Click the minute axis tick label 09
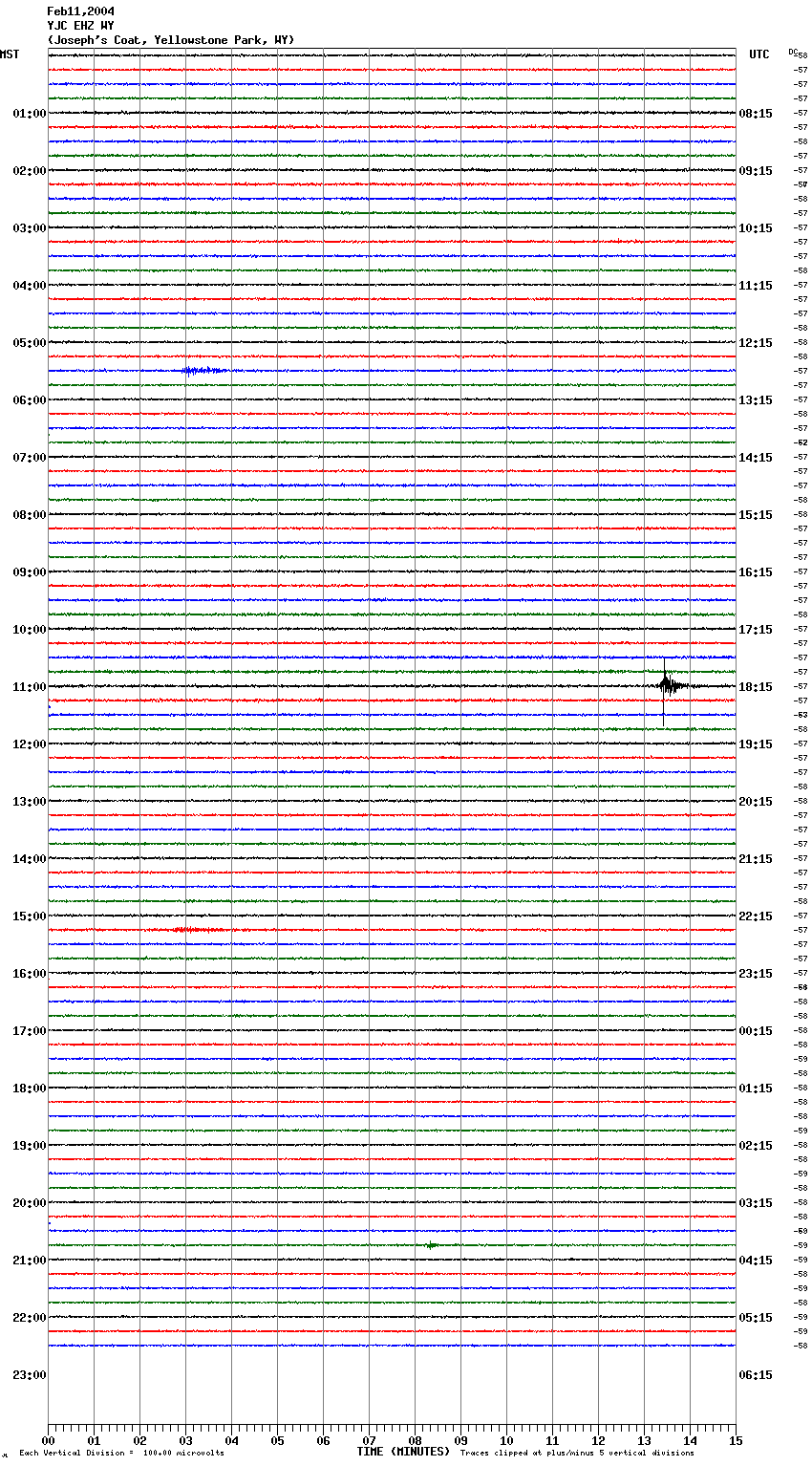This screenshot has height=1466, width=812. click(x=460, y=1441)
